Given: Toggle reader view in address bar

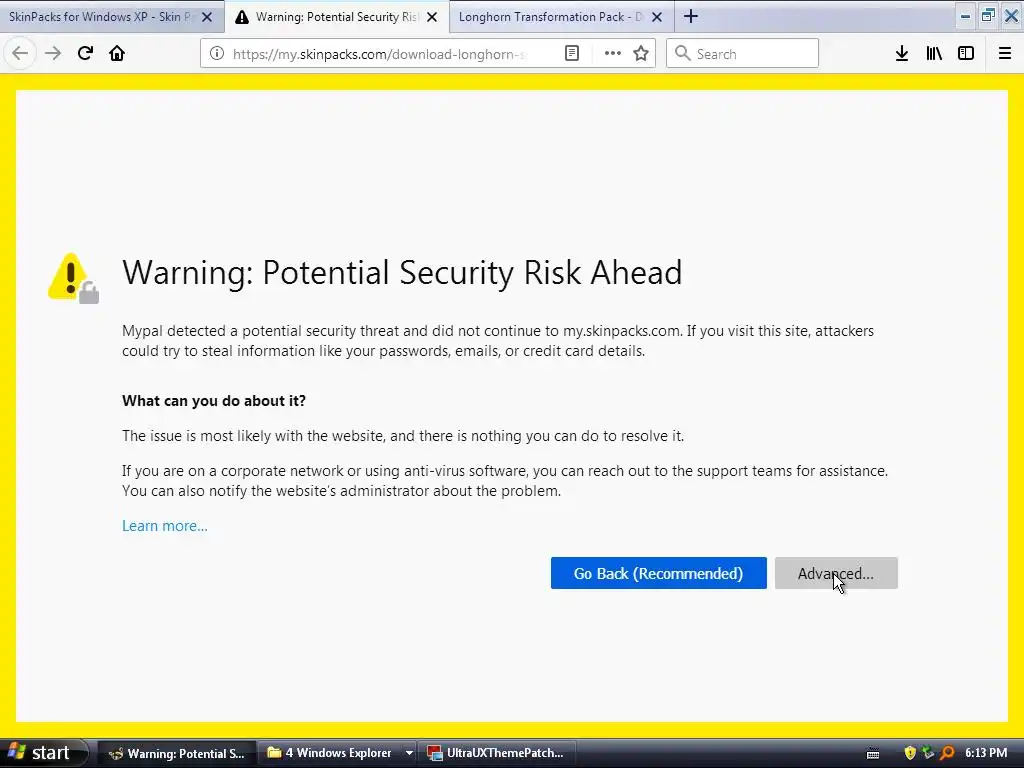Looking at the screenshot, I should point(571,54).
